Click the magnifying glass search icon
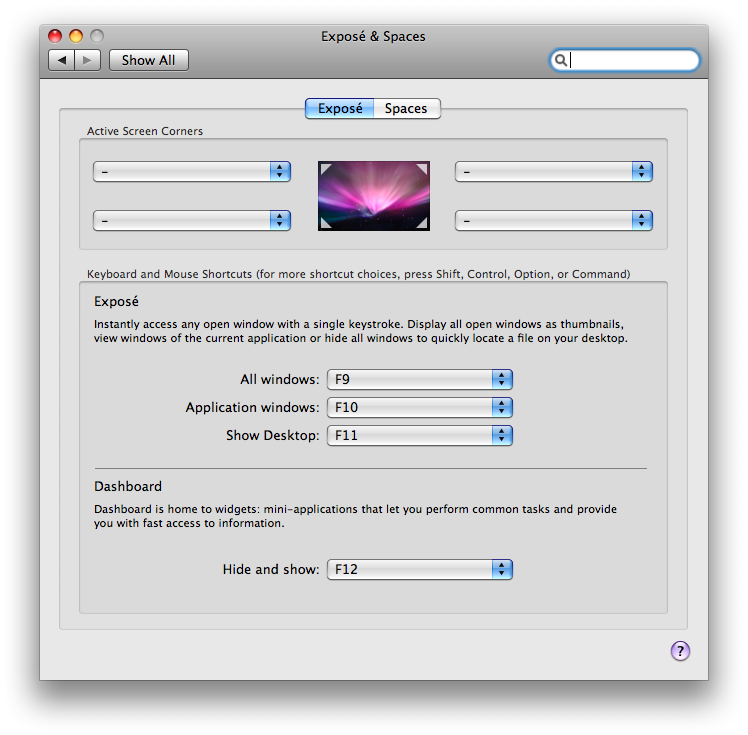The width and height of the screenshot is (748, 735). [561, 60]
